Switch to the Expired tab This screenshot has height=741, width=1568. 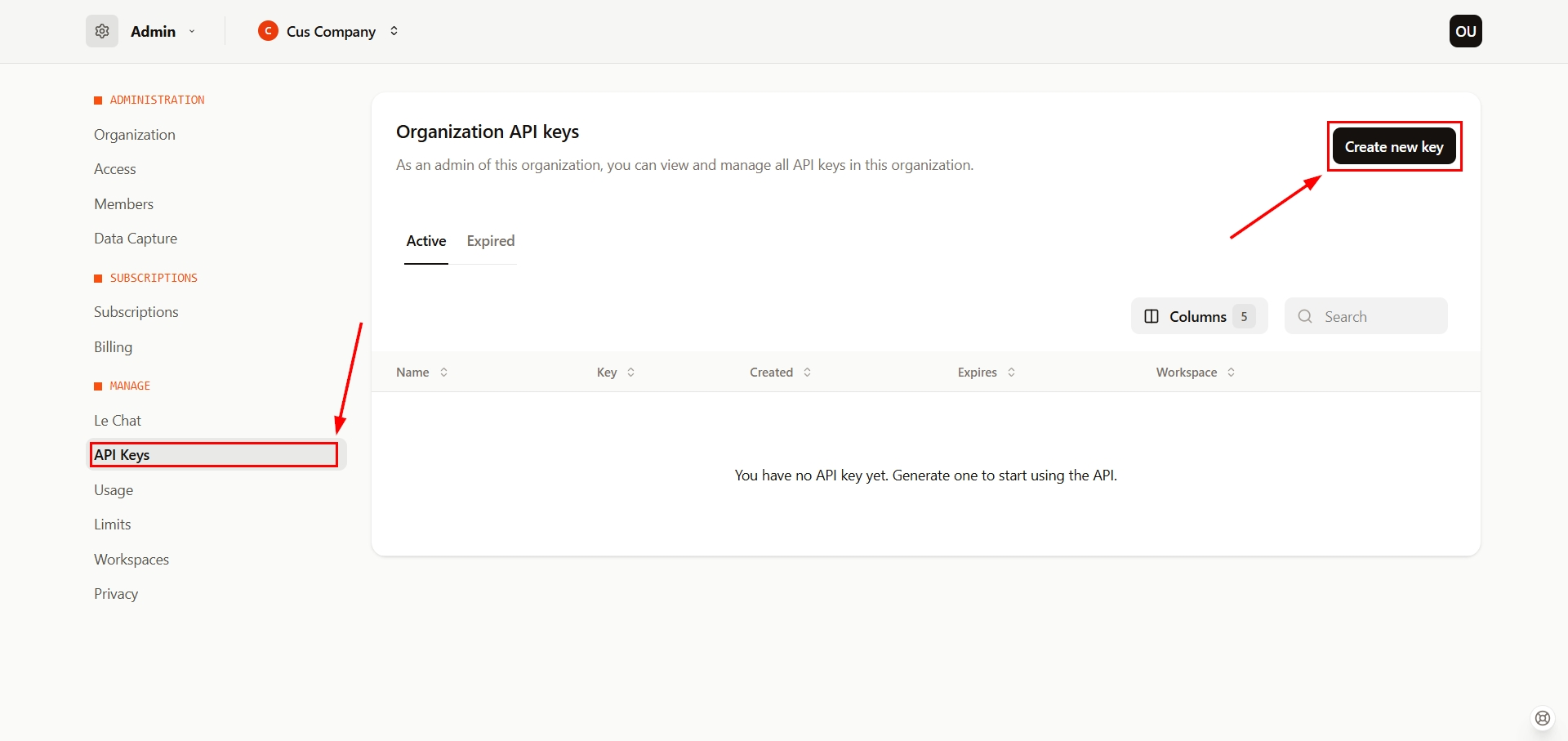[490, 240]
